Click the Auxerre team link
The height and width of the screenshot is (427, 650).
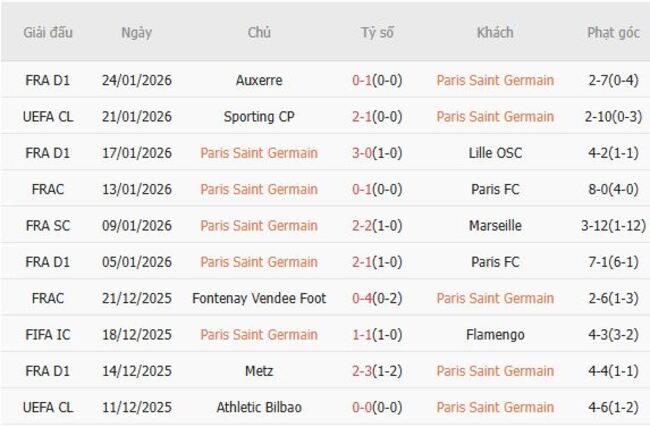(259, 80)
